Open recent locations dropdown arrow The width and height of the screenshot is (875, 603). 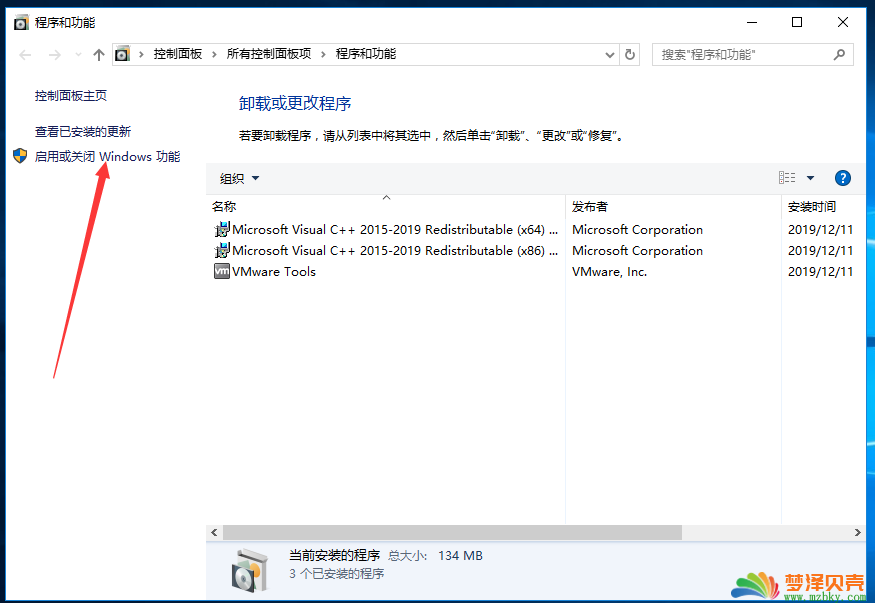pyautogui.click(x=78, y=55)
